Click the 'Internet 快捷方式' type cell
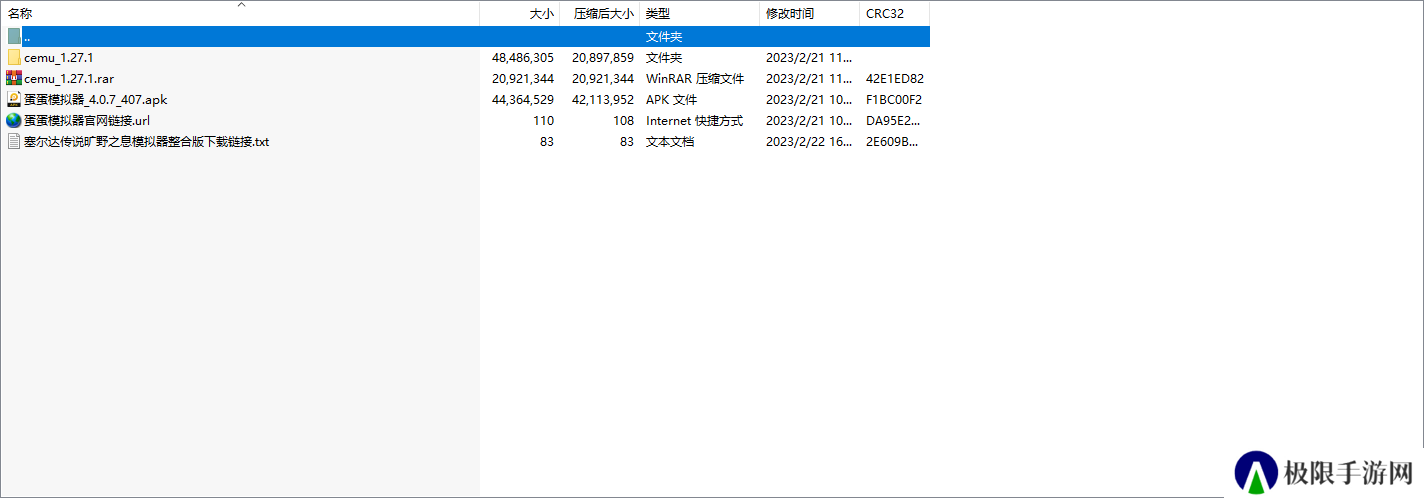Image resolution: width=1424 pixels, height=498 pixels. (695, 120)
